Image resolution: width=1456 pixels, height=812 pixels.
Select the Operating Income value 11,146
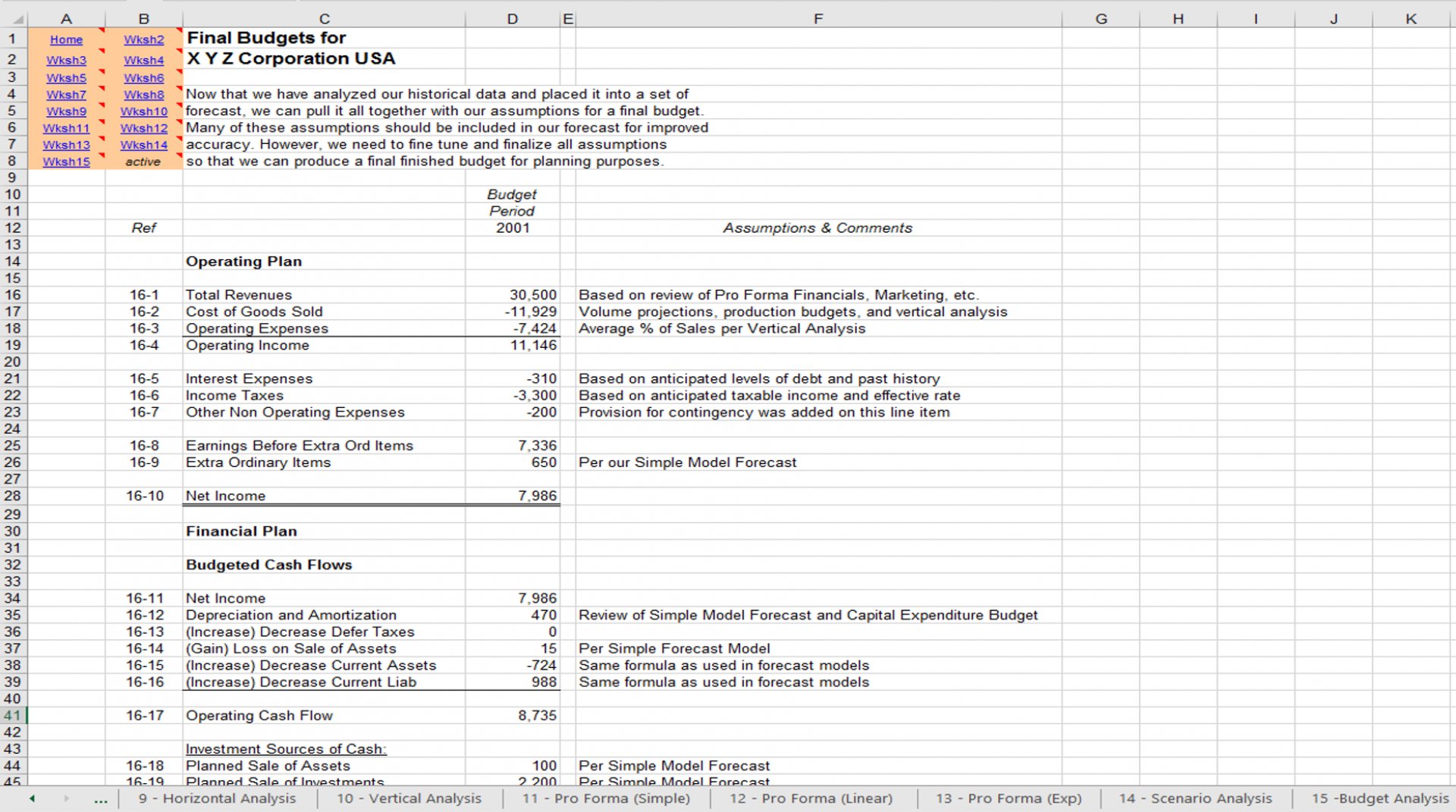(x=513, y=345)
